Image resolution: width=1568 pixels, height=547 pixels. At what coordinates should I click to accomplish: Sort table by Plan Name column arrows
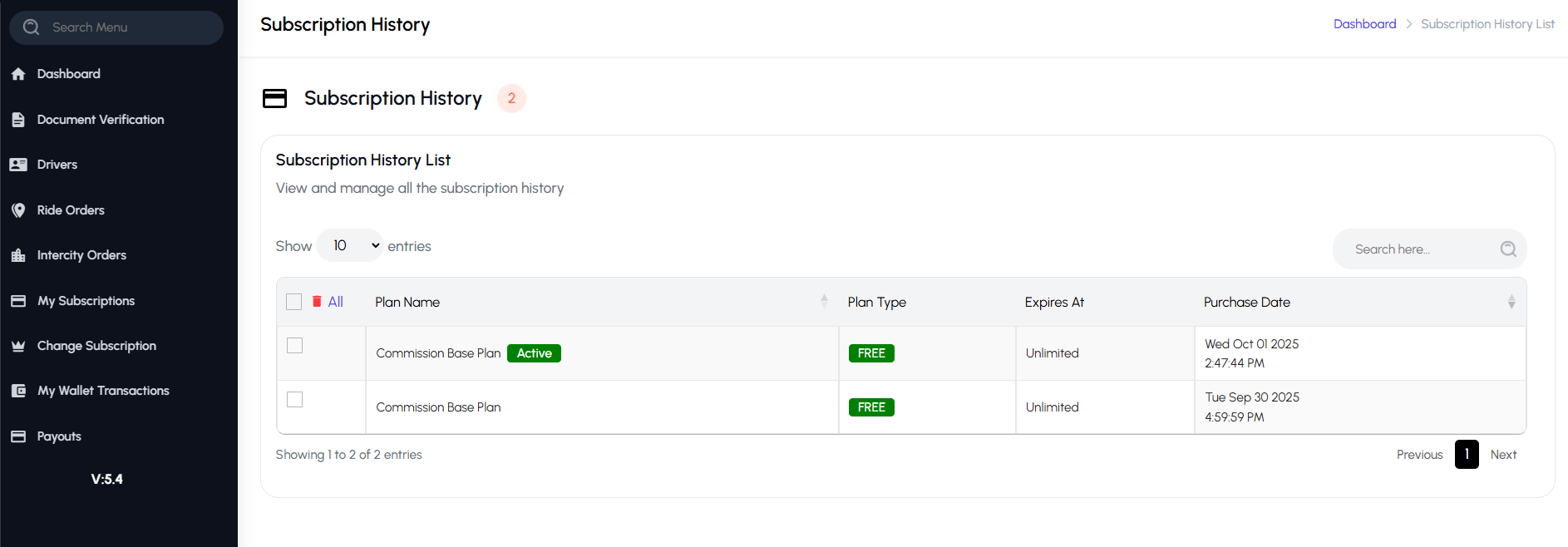(824, 302)
